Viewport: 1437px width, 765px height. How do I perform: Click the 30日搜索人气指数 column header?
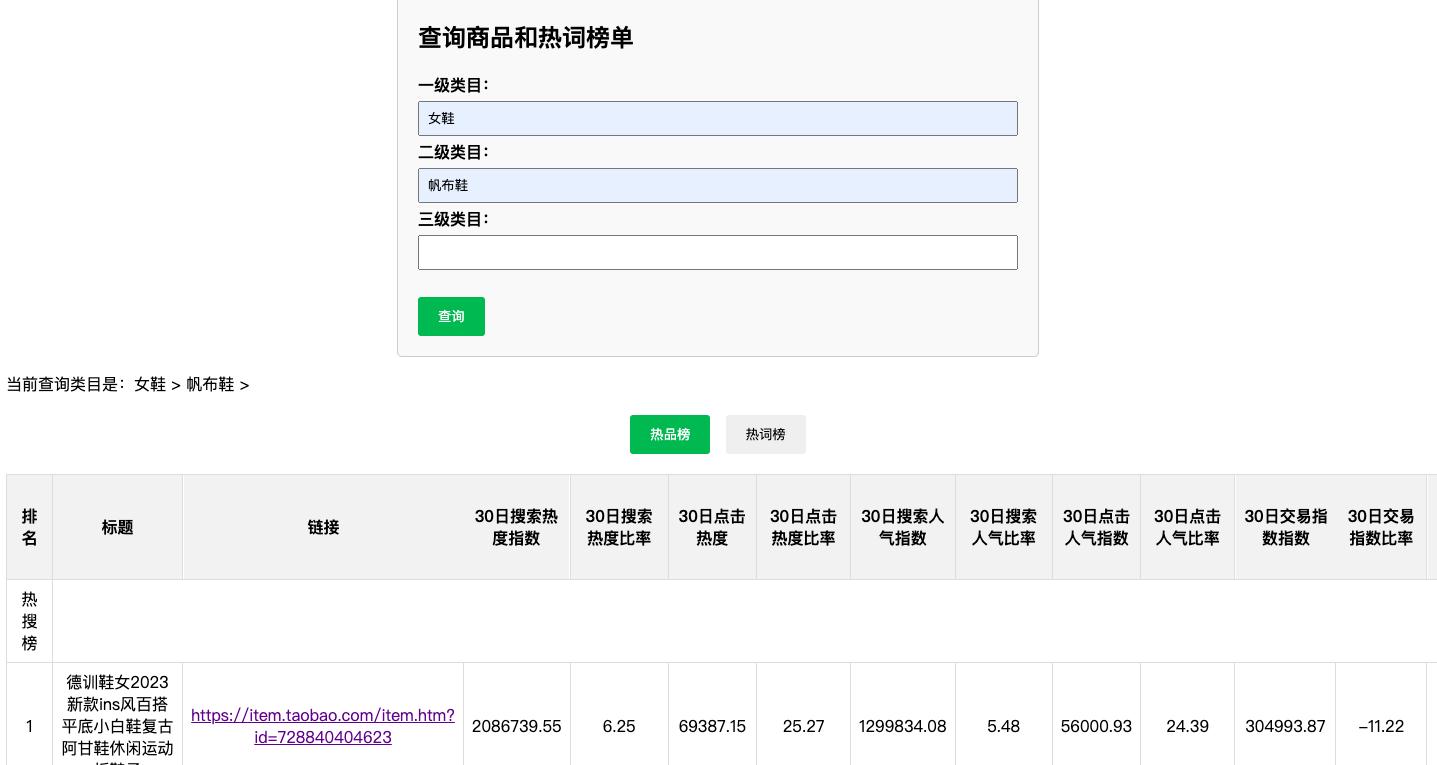[903, 527]
